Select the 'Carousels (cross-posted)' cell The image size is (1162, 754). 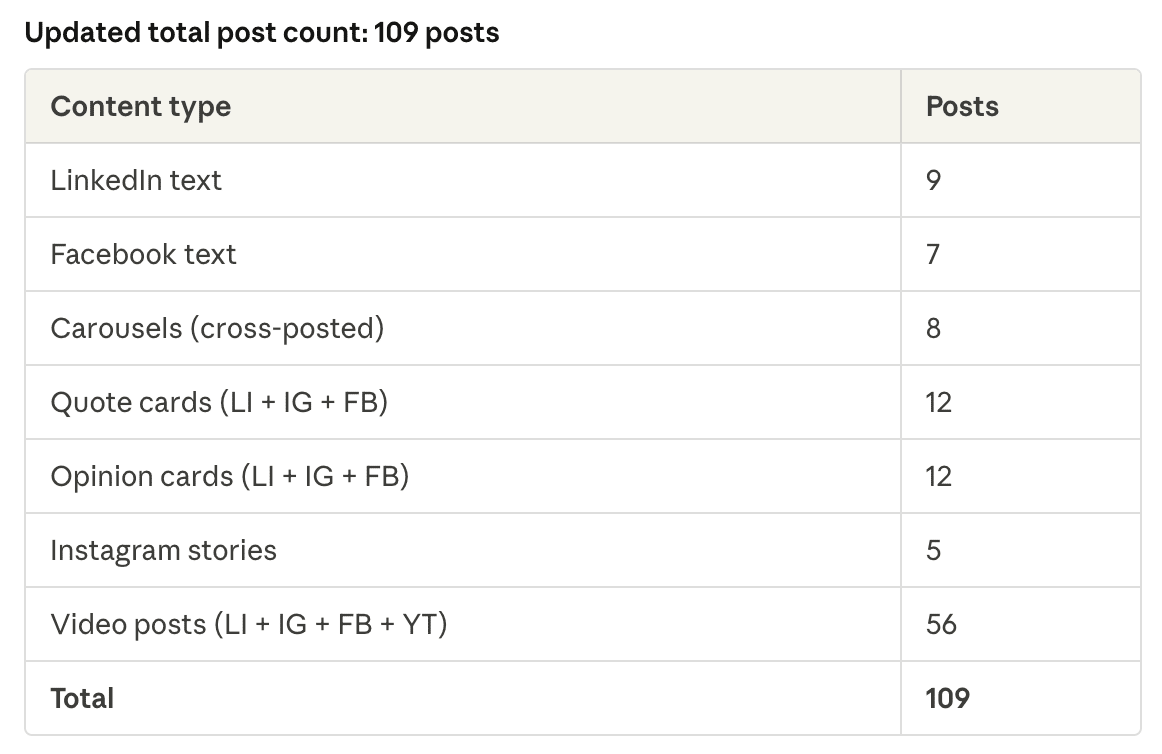pyautogui.click(x=217, y=328)
